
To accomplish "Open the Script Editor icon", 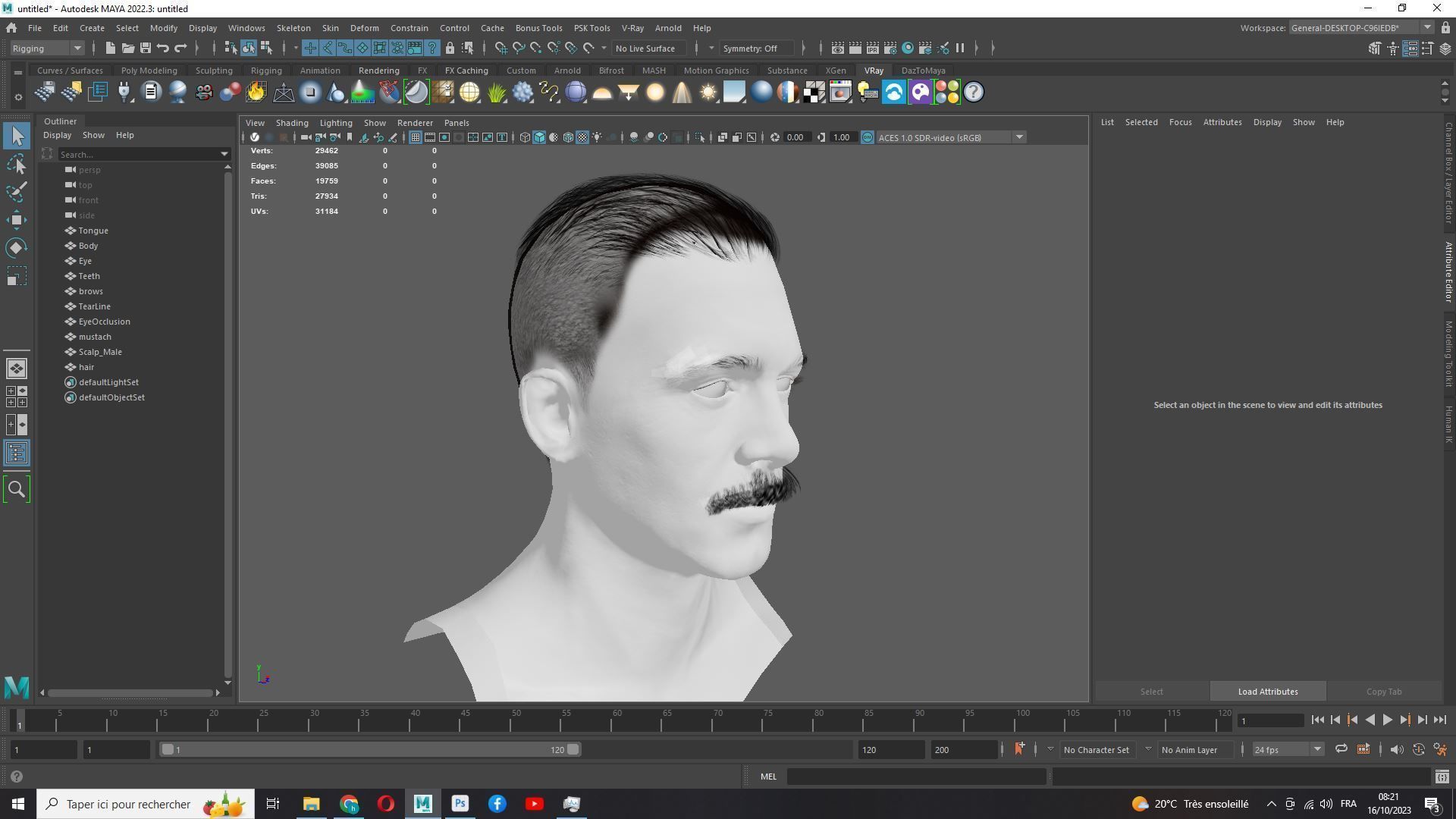I will tap(1442, 777).
